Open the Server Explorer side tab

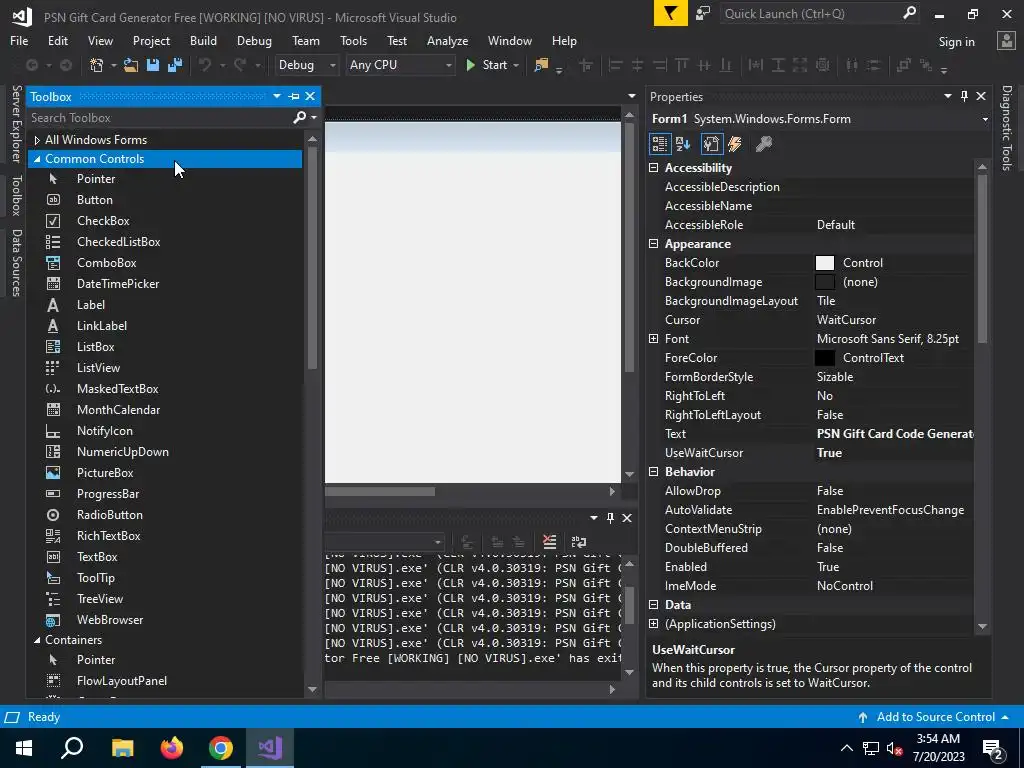[x=17, y=123]
